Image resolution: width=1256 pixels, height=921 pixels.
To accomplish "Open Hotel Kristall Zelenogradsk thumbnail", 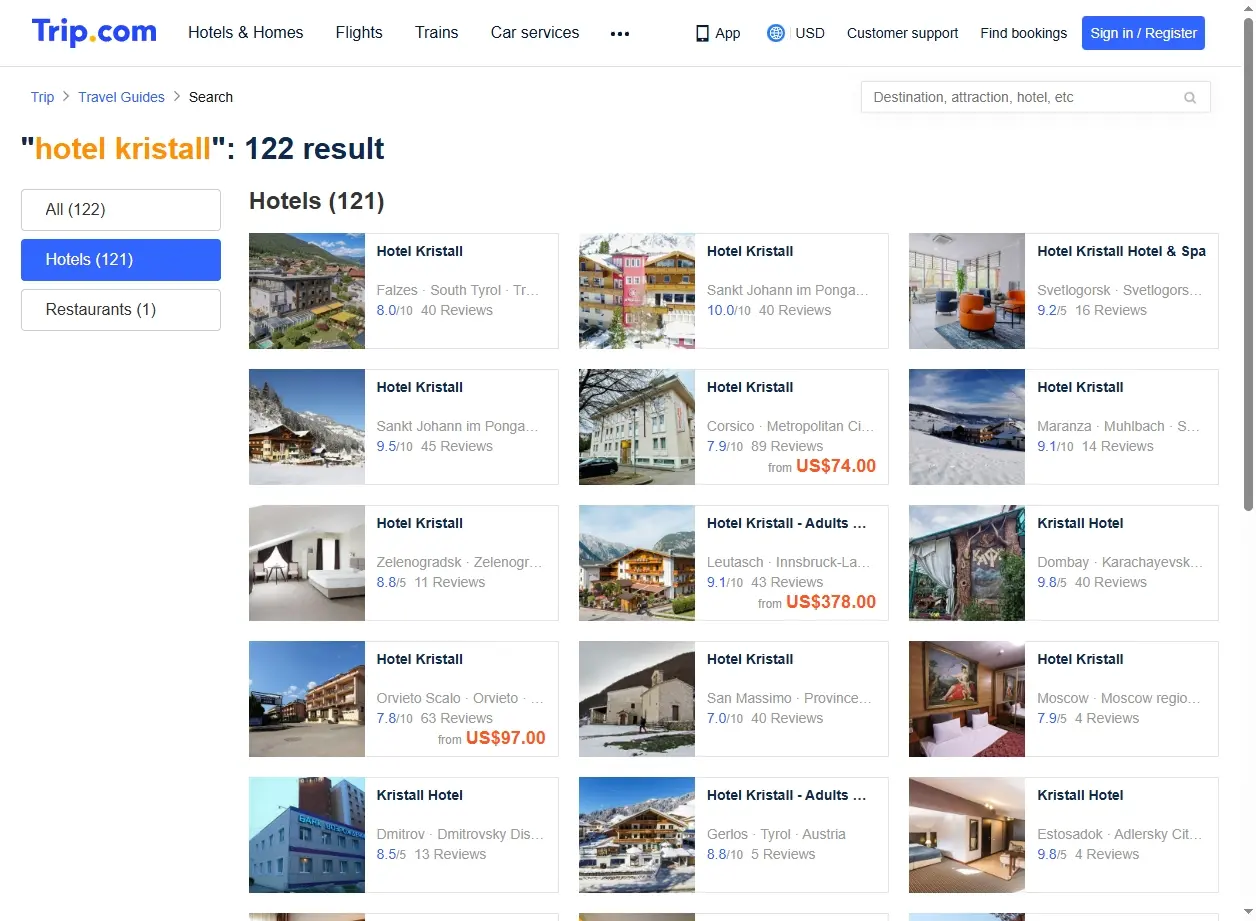I will pos(307,563).
